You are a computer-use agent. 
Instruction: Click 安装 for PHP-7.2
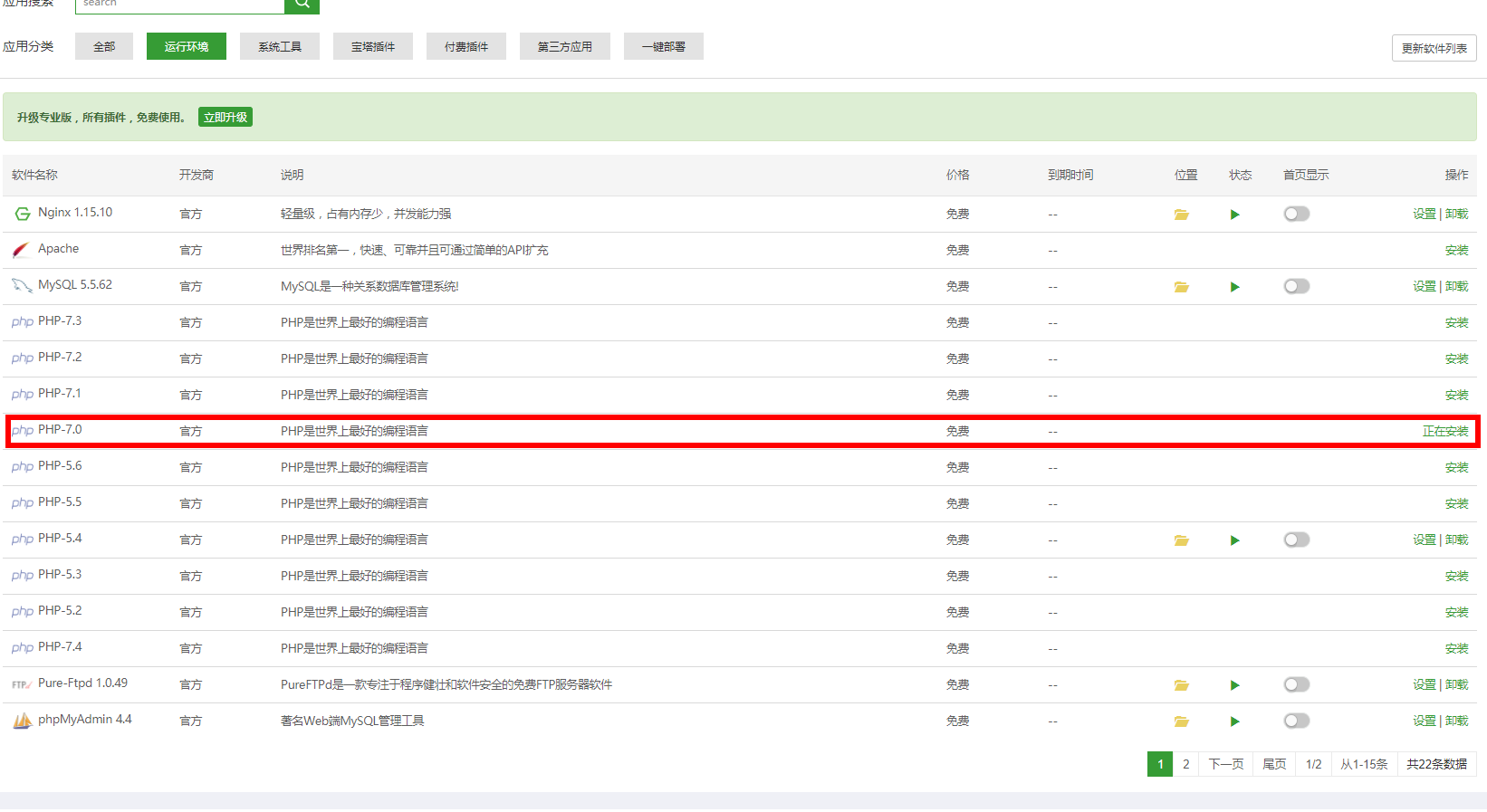point(1456,358)
